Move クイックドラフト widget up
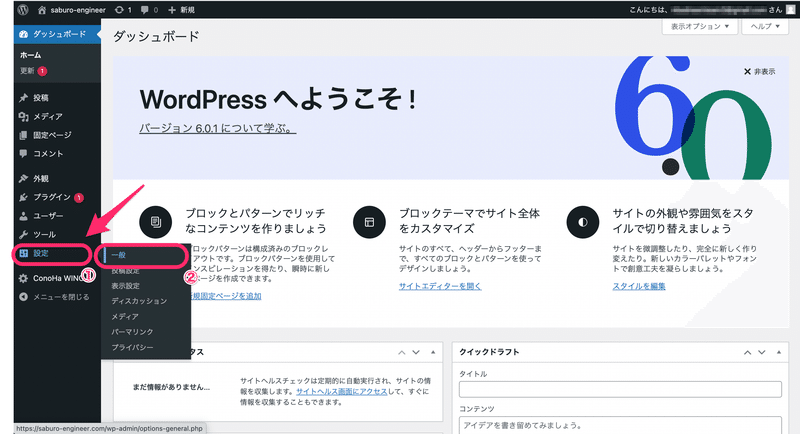Viewport: 800px width, 434px height. click(x=747, y=352)
